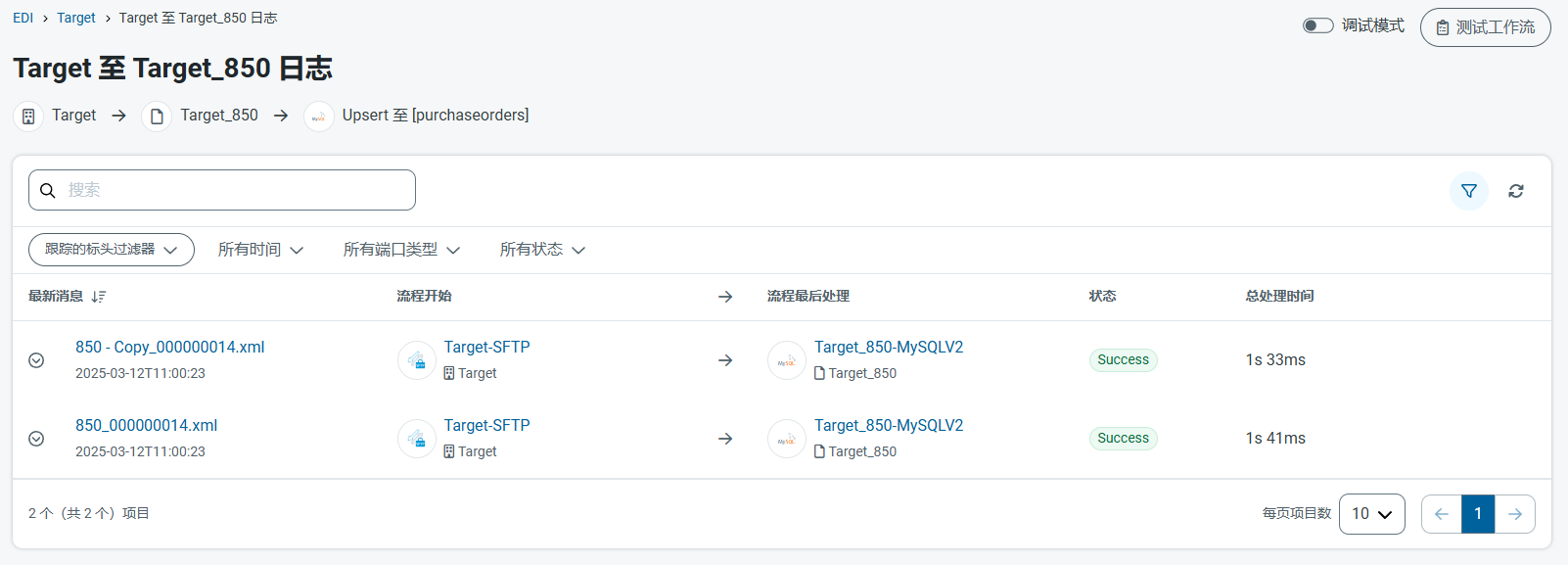Click the Target building icon in workflow path

point(28,117)
